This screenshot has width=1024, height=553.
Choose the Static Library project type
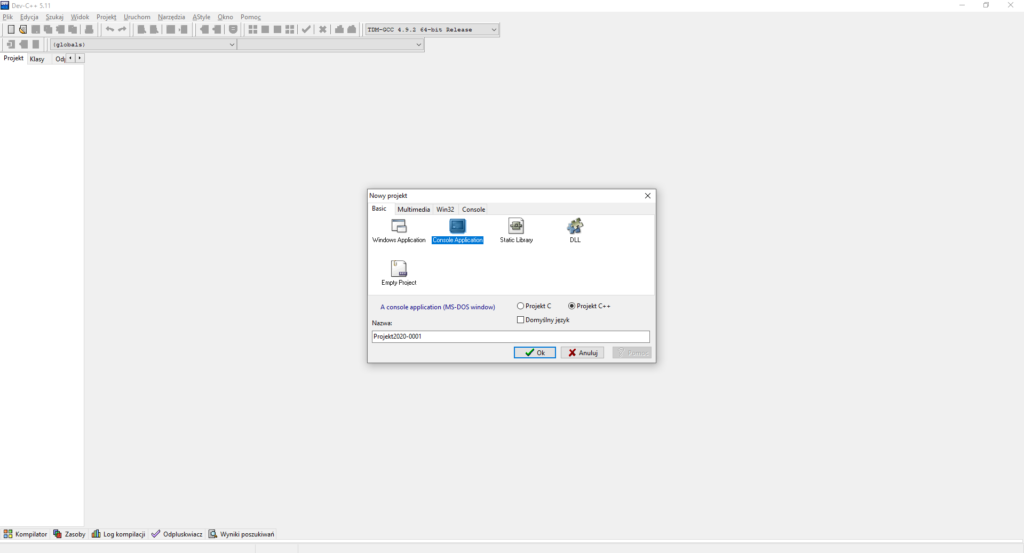[x=516, y=227]
